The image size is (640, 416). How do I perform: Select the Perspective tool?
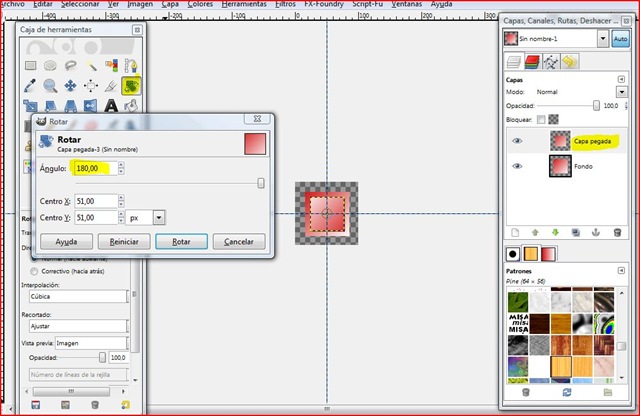pyautogui.click(x=71, y=106)
